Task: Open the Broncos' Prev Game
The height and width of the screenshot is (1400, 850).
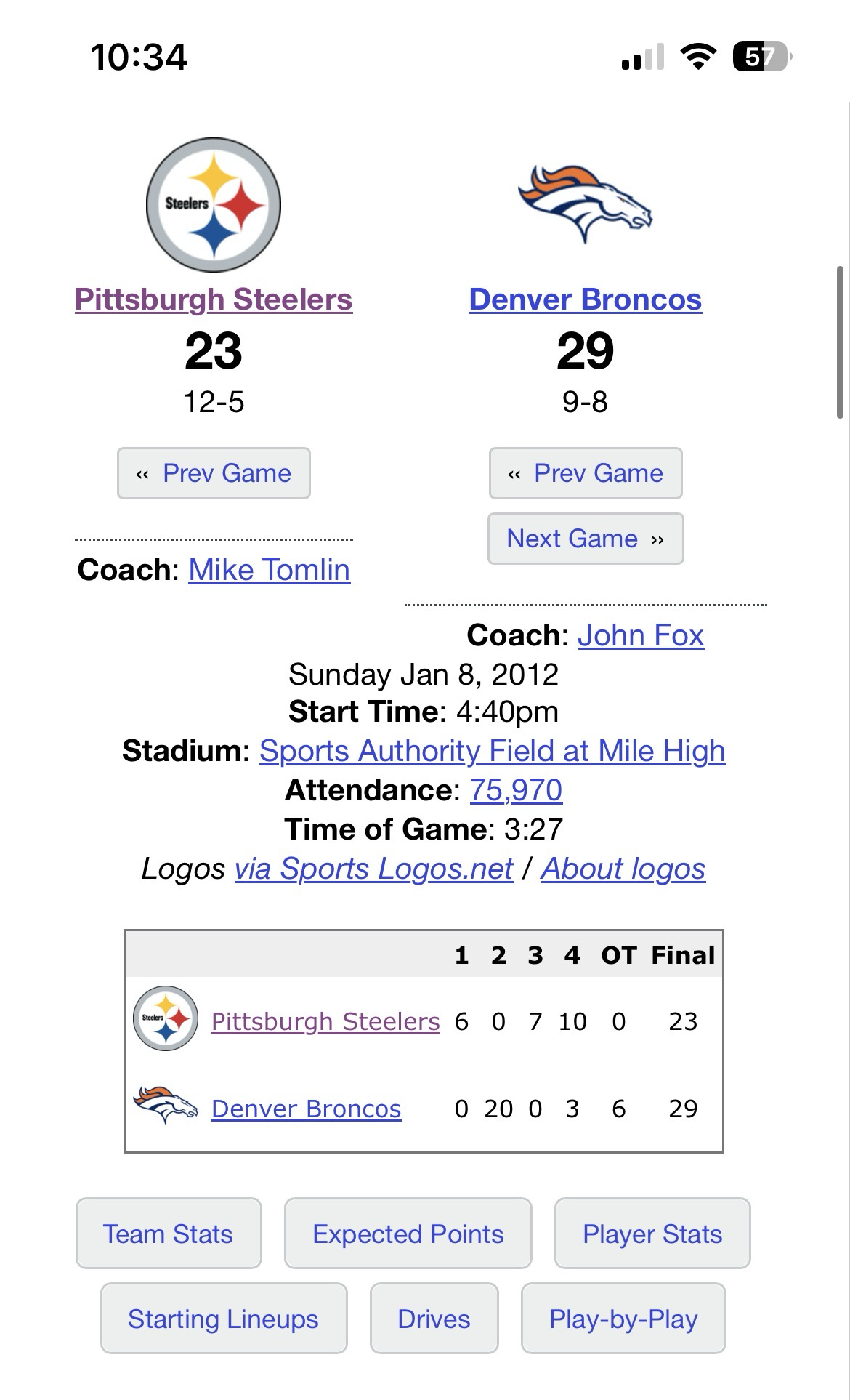Action: tap(586, 473)
